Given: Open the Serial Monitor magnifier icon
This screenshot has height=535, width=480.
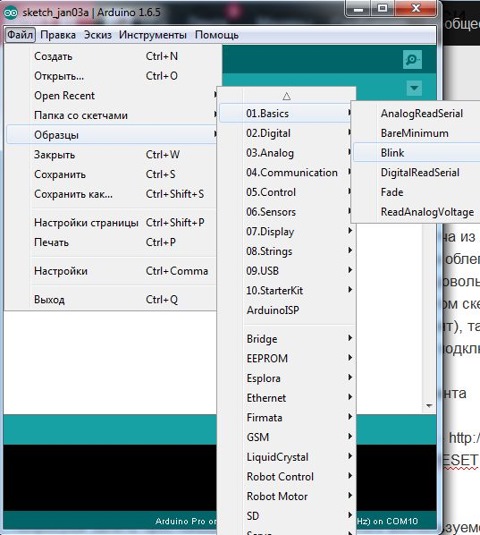Looking at the screenshot, I should [x=412, y=59].
